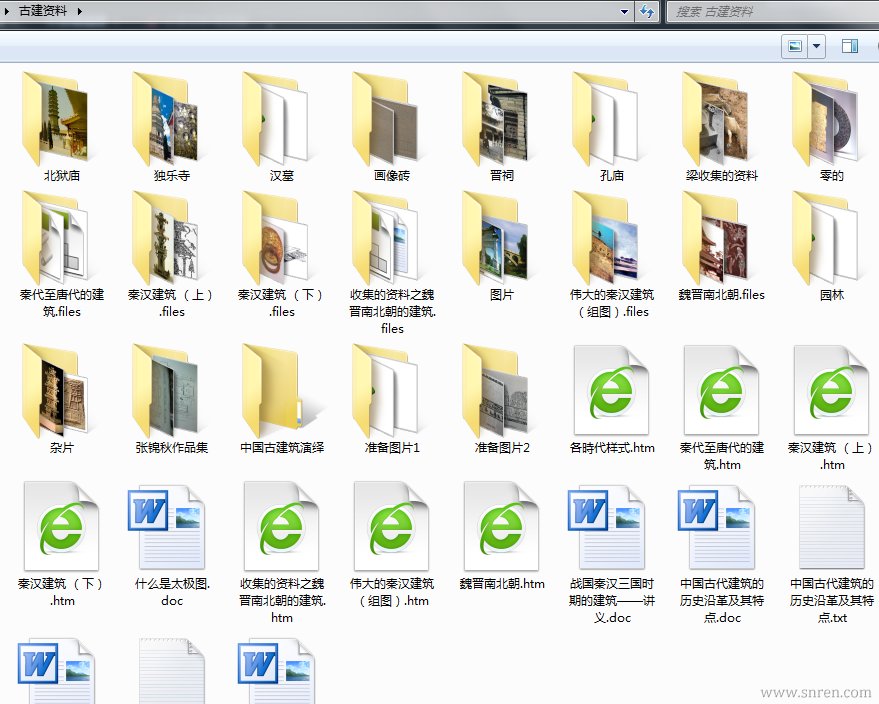Open the 秦汉建筑（下）.files folder
Image resolution: width=879 pixels, height=704 pixels.
pos(275,237)
